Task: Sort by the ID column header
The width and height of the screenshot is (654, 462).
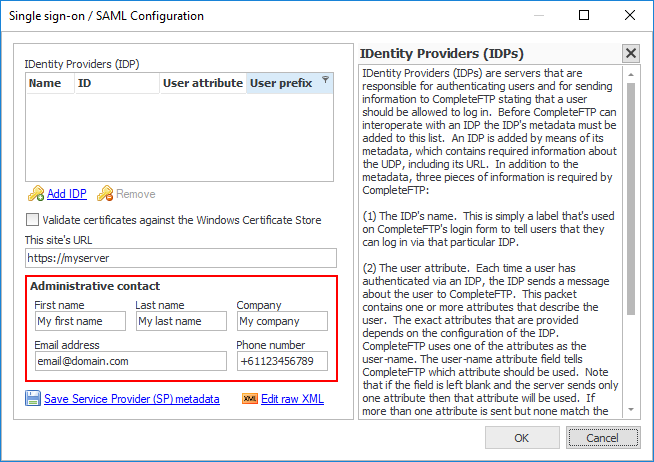Action: click(x=85, y=83)
